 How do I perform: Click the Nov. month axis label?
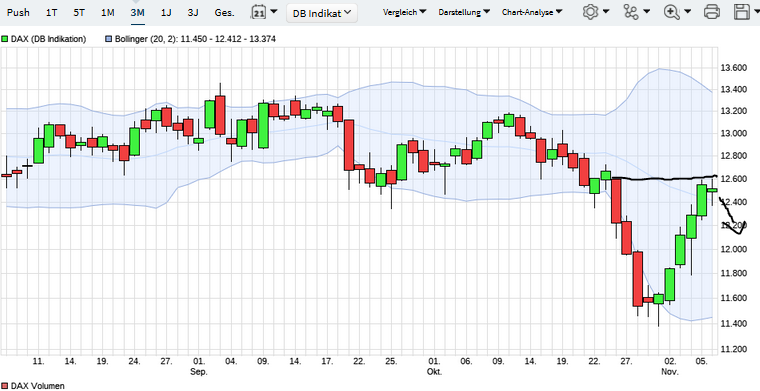pos(671,372)
